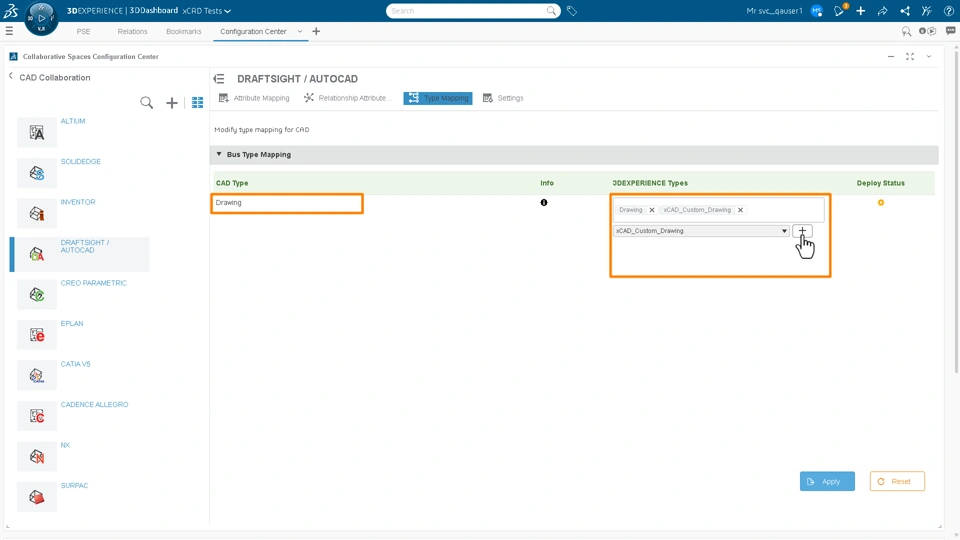Select the Configuration Center tab

(253, 31)
